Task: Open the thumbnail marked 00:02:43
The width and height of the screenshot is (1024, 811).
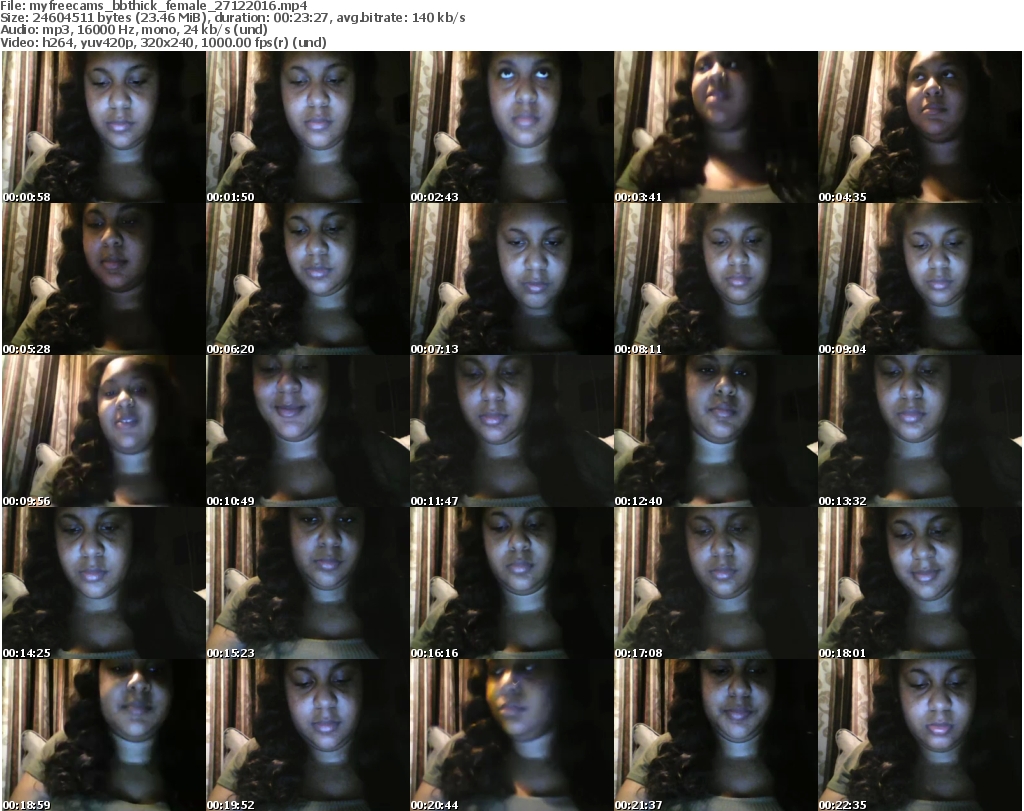Action: click(511, 127)
